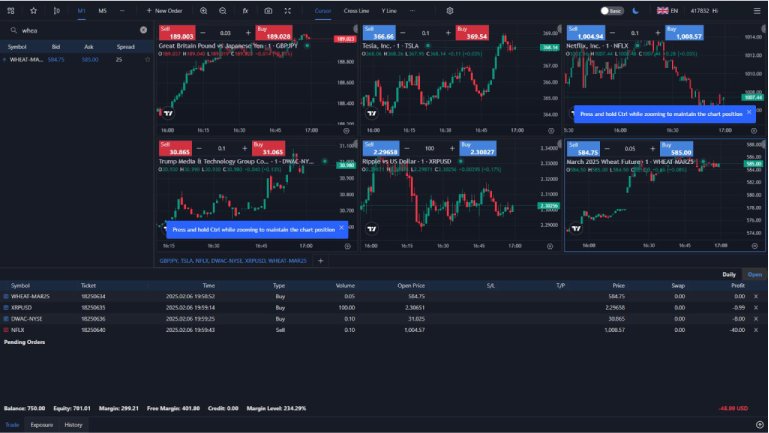
Task: Select the Cross Line tool
Action: click(356, 11)
